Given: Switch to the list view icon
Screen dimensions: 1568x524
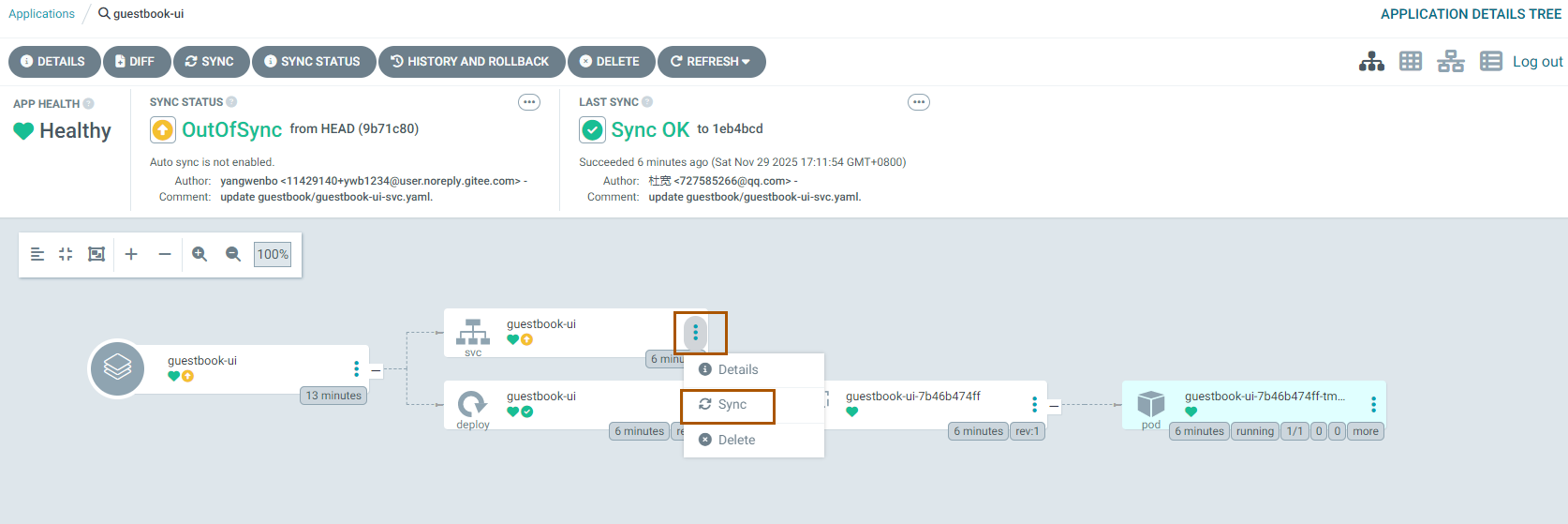Looking at the screenshot, I should click(x=1490, y=62).
